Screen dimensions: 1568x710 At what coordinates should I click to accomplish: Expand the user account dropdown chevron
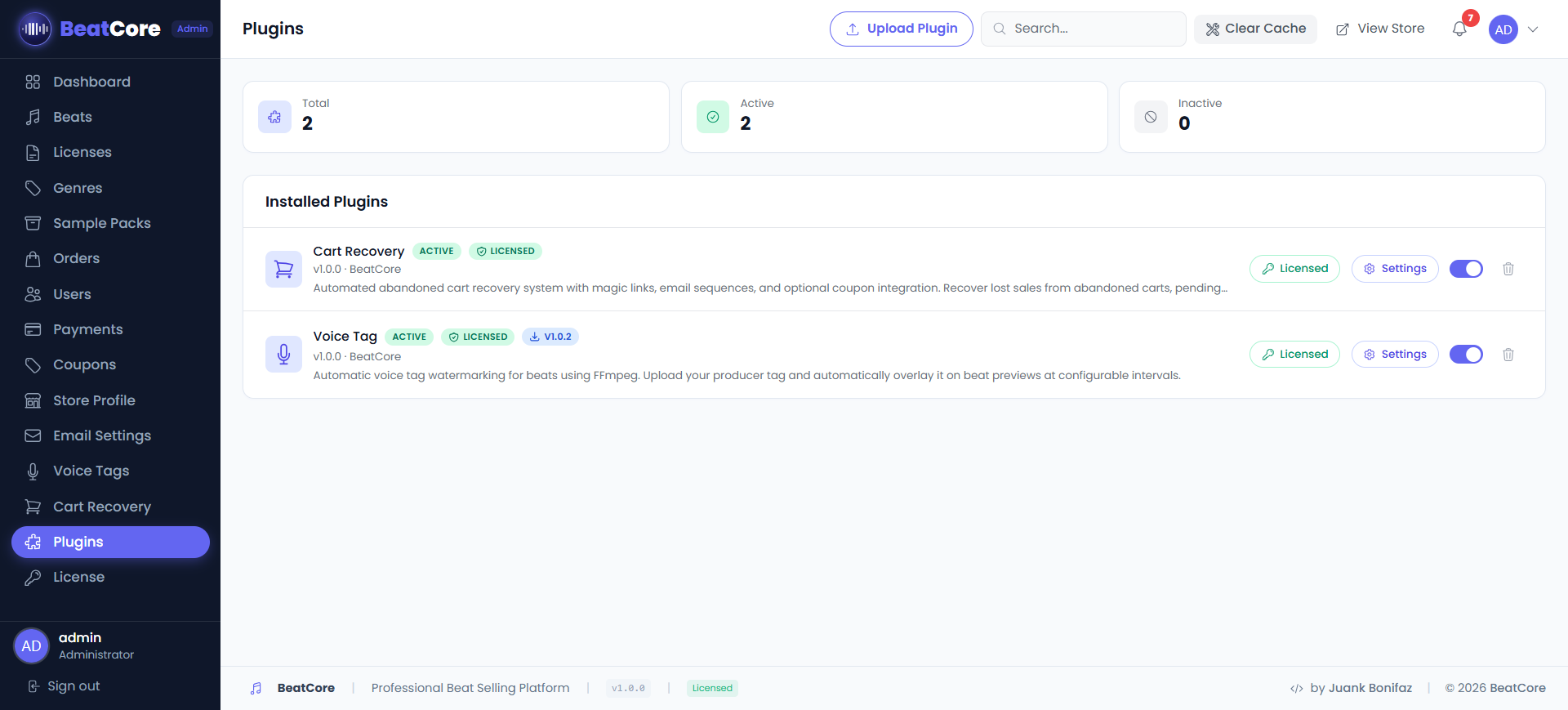pos(1533,29)
